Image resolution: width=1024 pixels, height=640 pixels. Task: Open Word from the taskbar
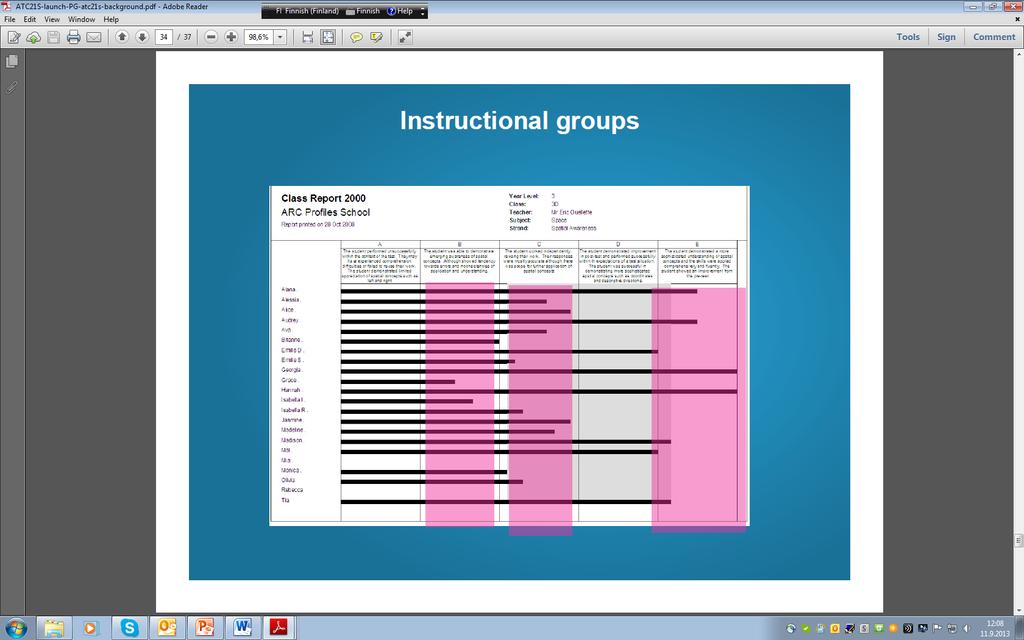click(x=242, y=628)
